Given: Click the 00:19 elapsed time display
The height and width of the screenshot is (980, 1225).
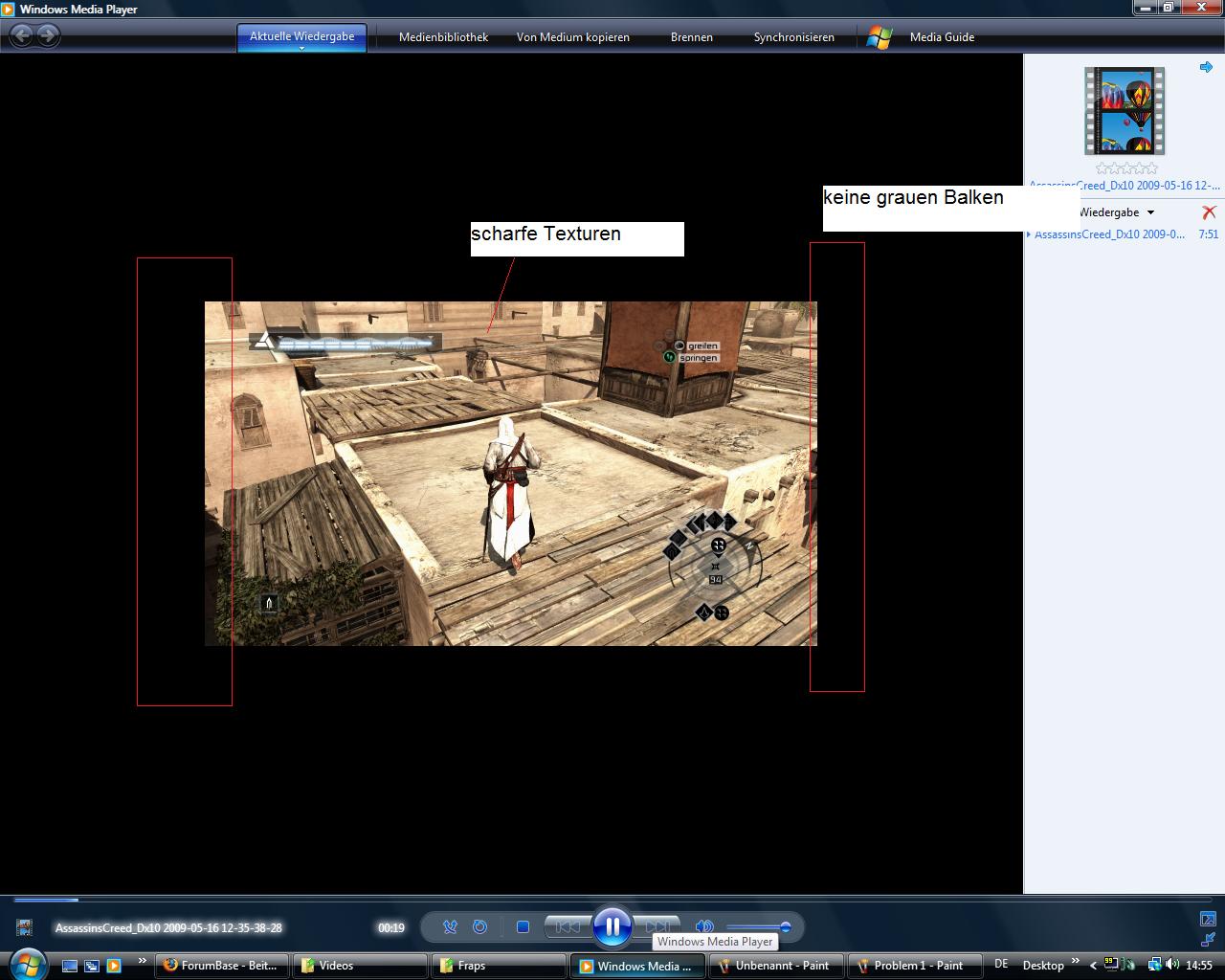Looking at the screenshot, I should (x=390, y=927).
